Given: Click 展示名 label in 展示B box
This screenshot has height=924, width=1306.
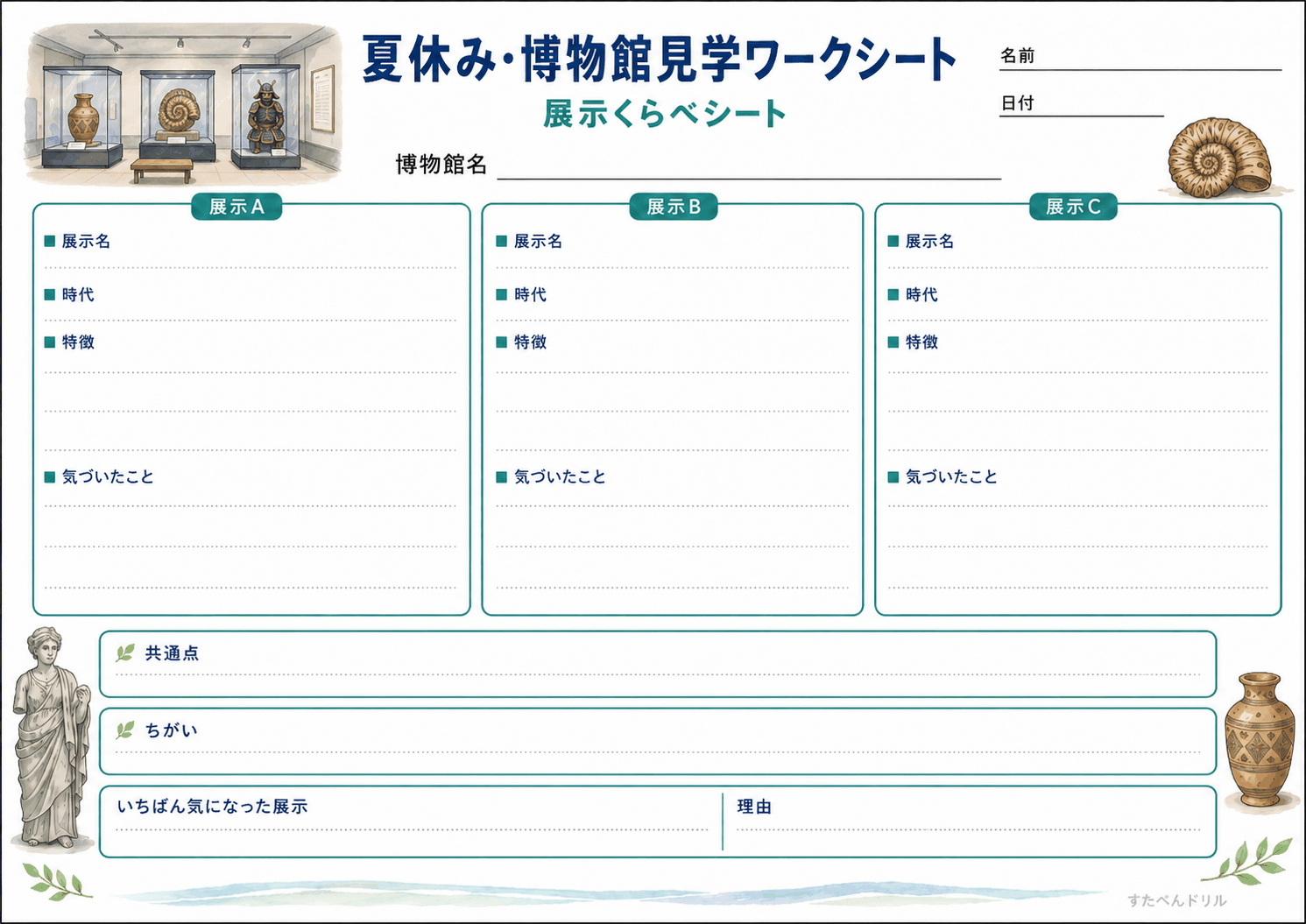Looking at the screenshot, I should pyautogui.click(x=538, y=241).
